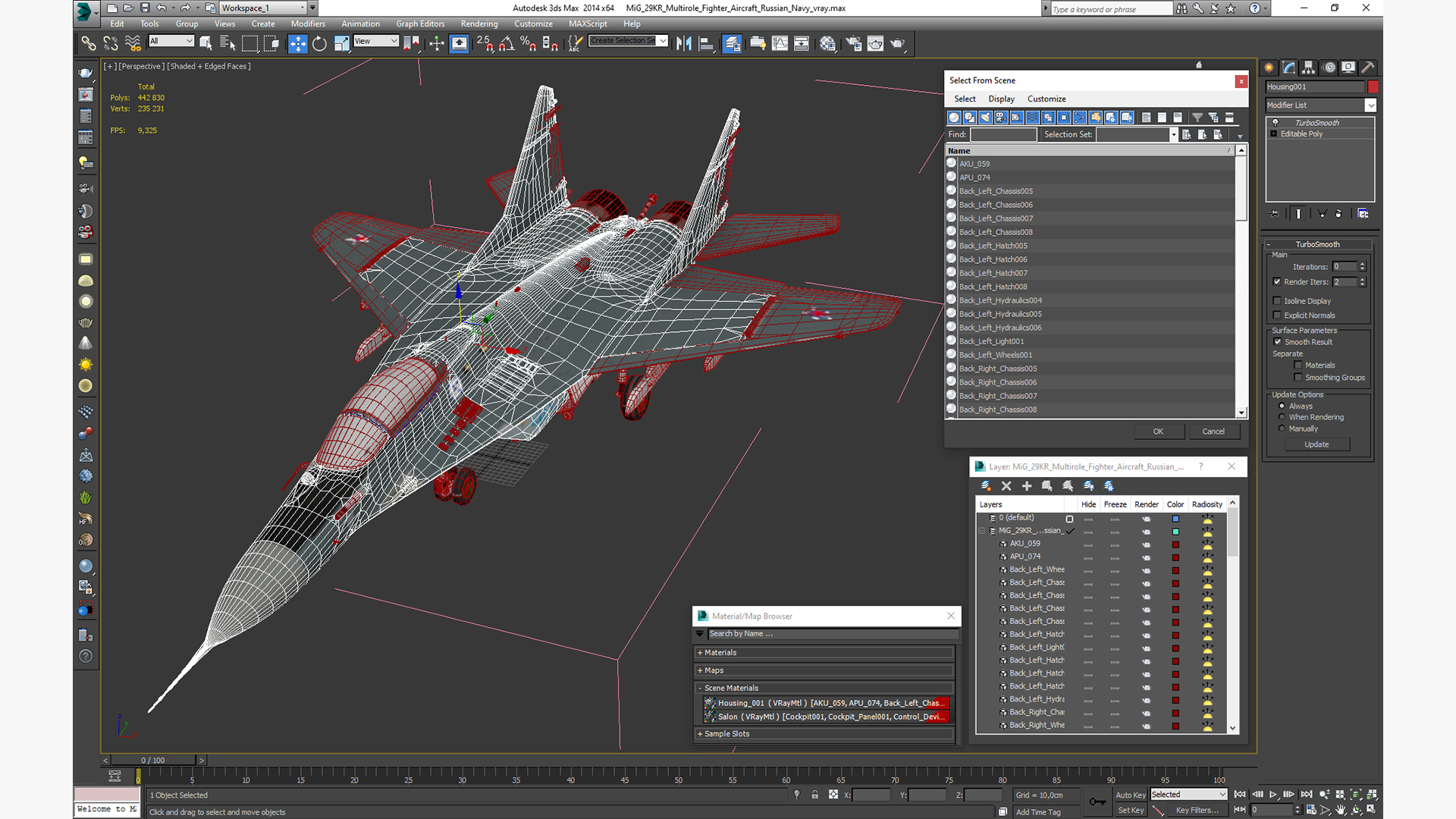Toggle Angle Snap in main toolbar
Image resolution: width=1456 pixels, height=819 pixels.
[x=507, y=43]
